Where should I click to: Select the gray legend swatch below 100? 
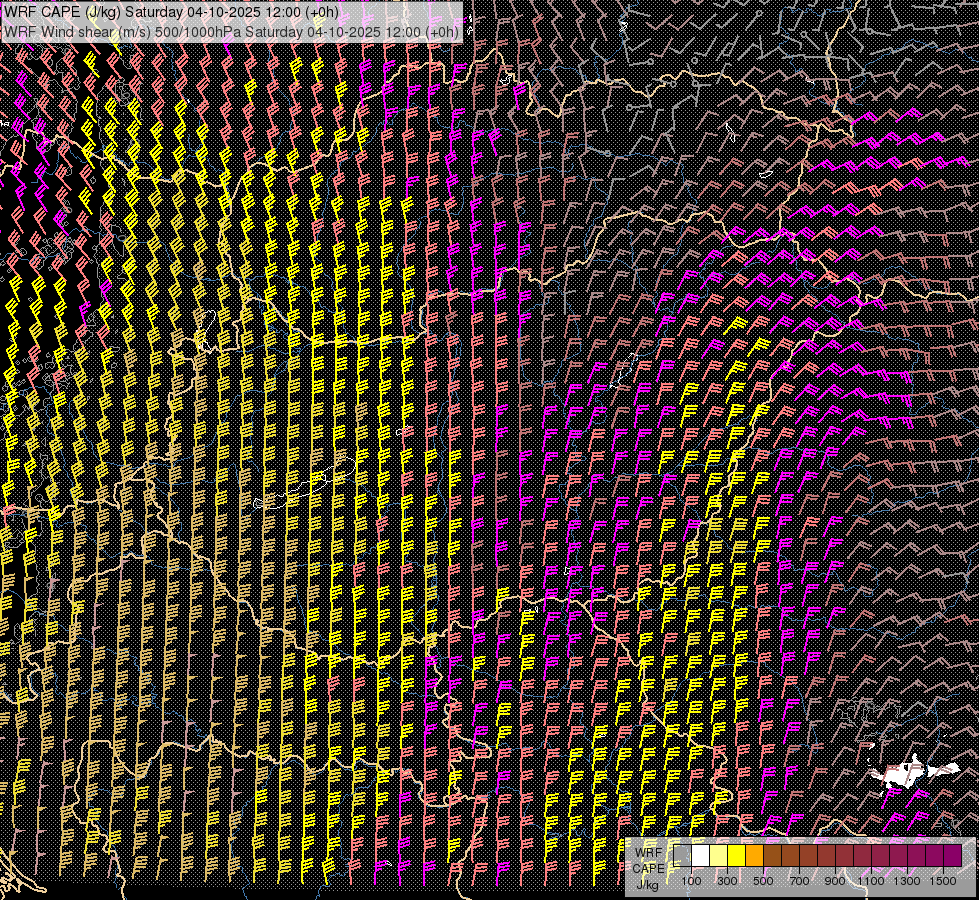point(682,856)
